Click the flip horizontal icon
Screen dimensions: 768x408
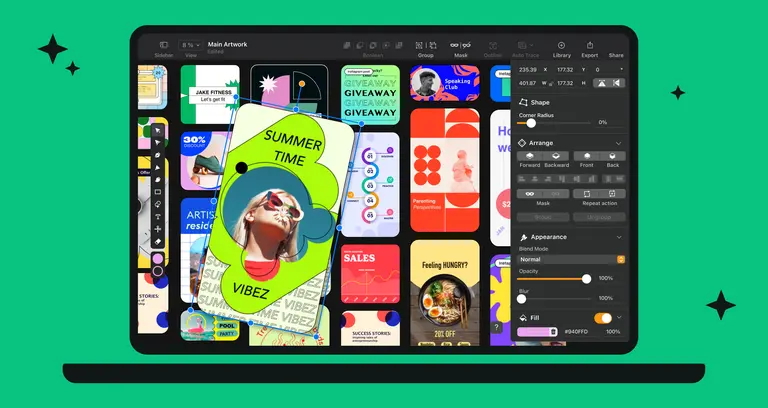click(x=617, y=83)
